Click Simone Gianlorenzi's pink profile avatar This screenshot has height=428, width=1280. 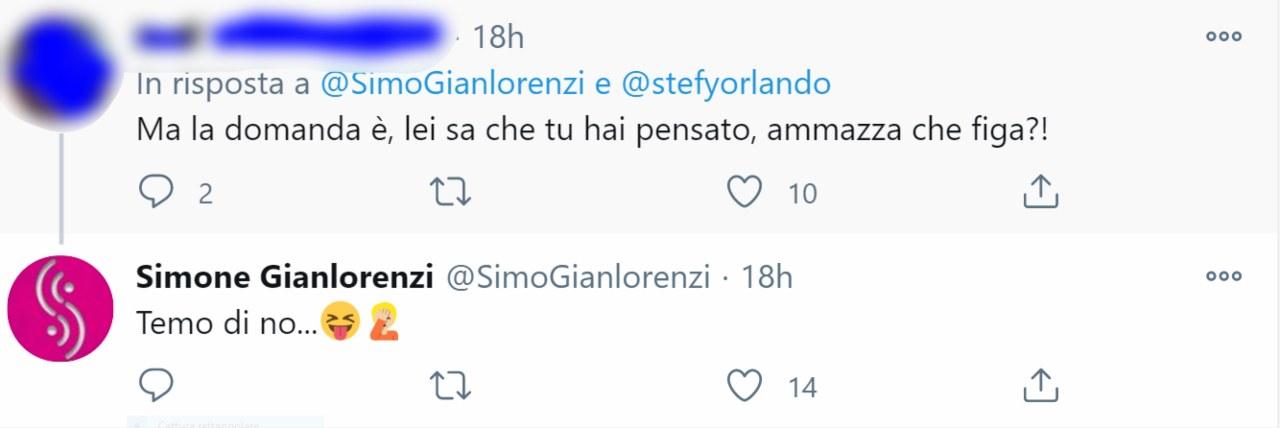coord(60,309)
